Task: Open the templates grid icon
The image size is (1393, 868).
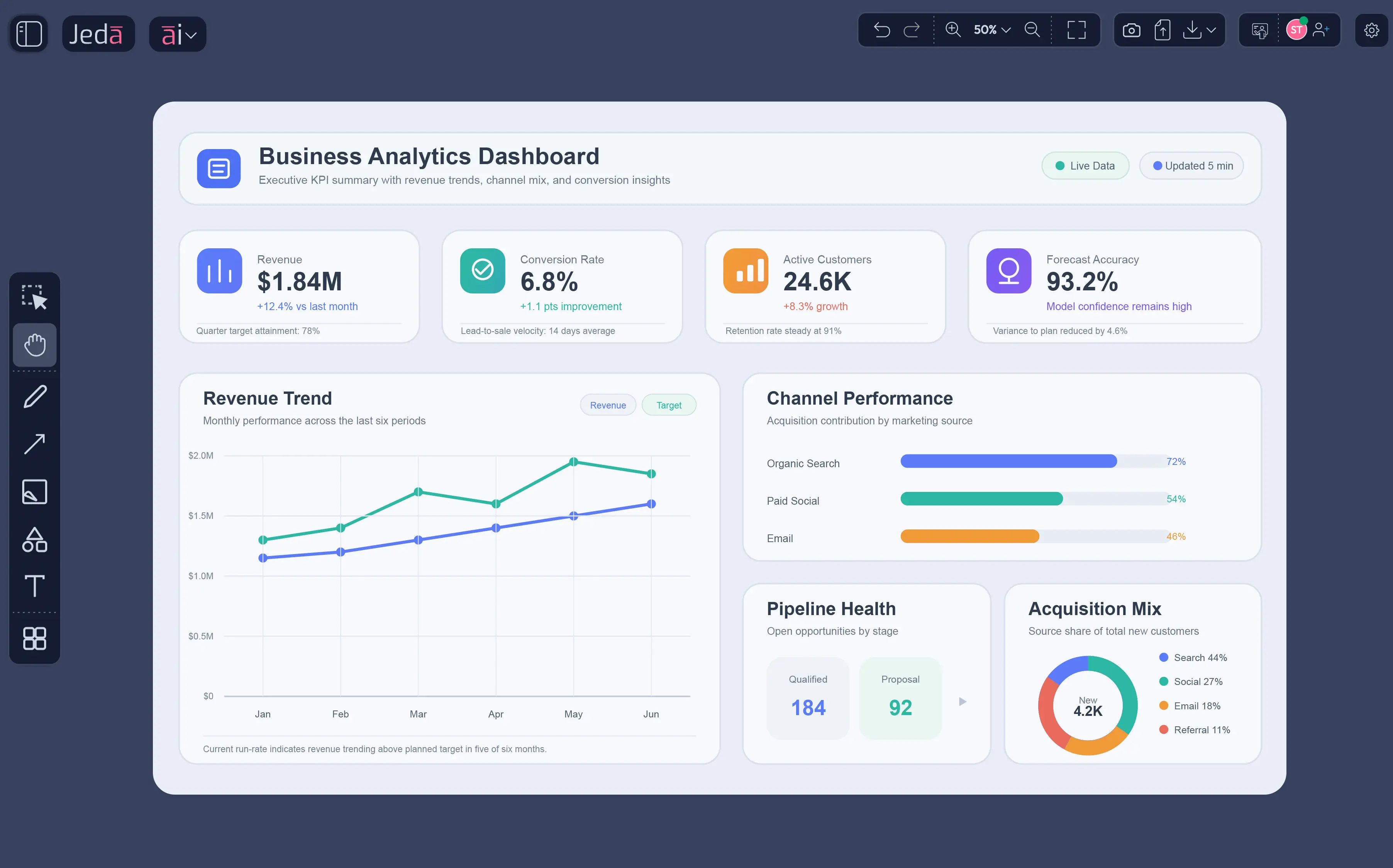Action: point(34,638)
